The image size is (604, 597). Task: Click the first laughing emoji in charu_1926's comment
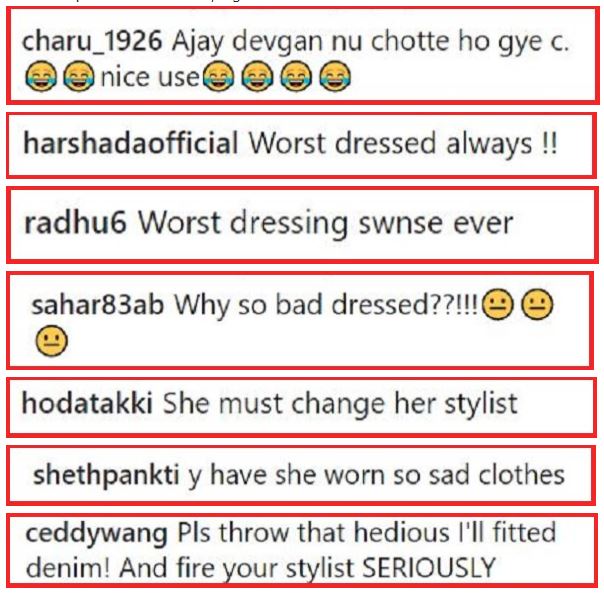click(41, 76)
